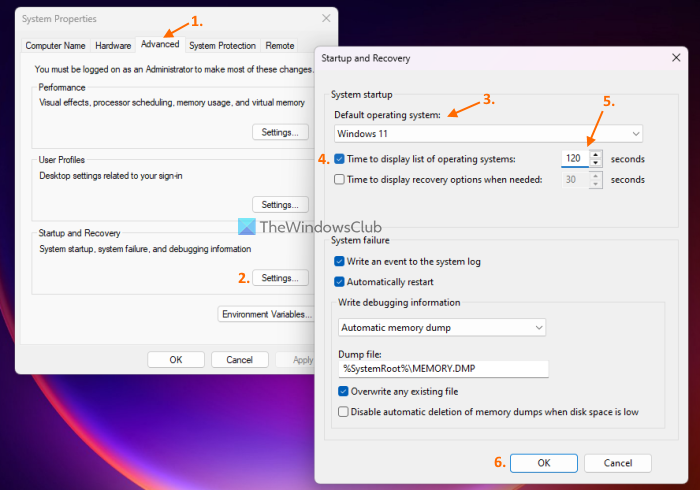Open Performance Settings button
700x490 pixels.
(x=280, y=132)
